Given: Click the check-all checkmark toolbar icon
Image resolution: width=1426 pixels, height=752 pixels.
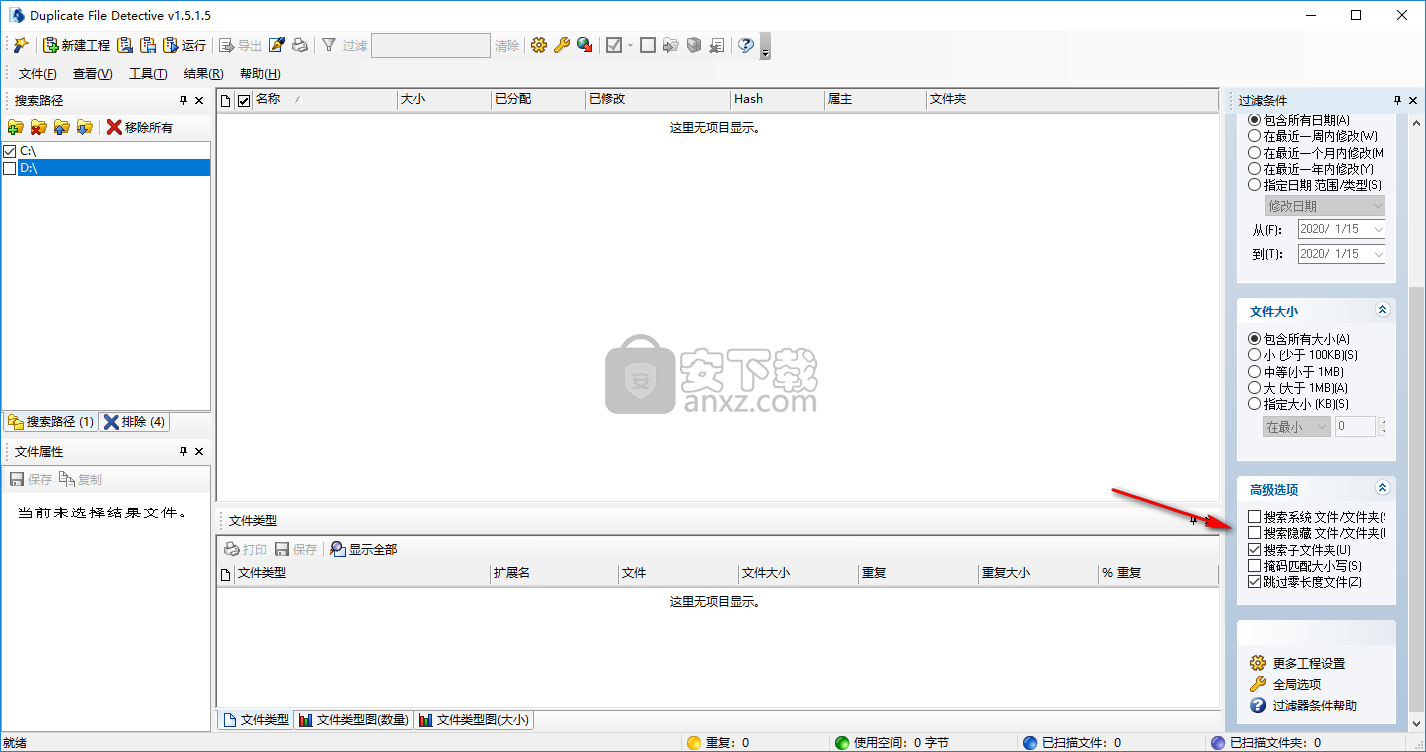Looking at the screenshot, I should click(x=614, y=45).
